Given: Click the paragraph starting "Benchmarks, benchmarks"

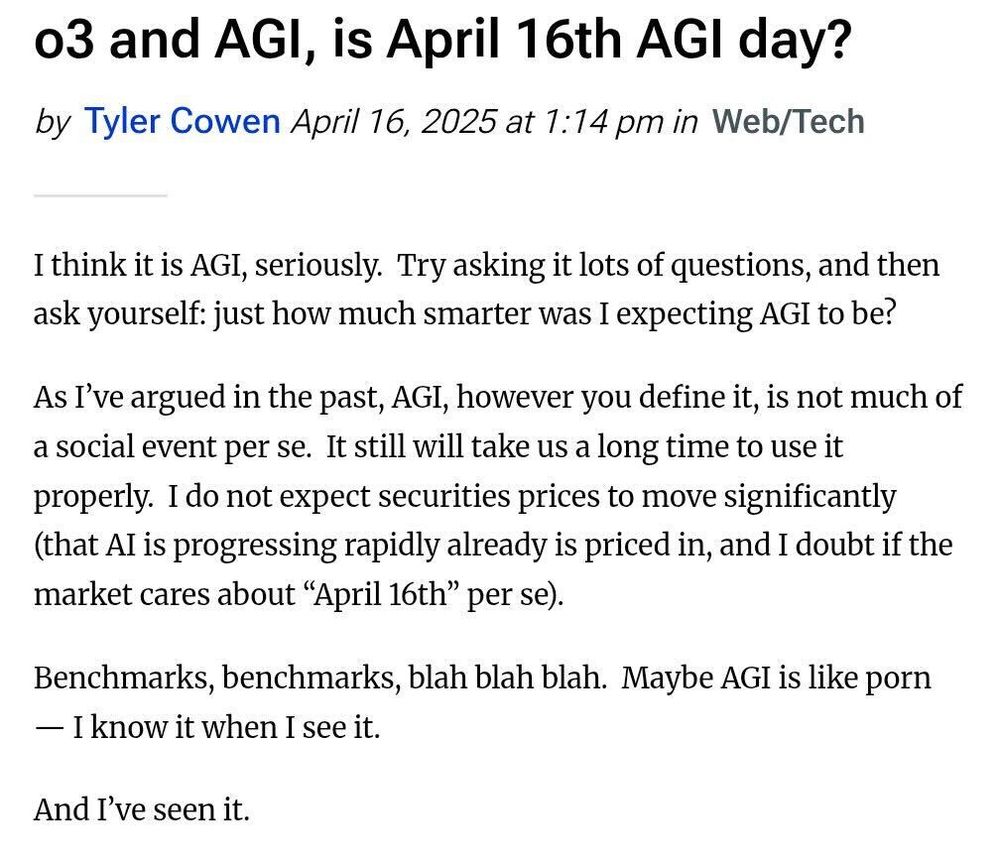Looking at the screenshot, I should coord(483,701).
